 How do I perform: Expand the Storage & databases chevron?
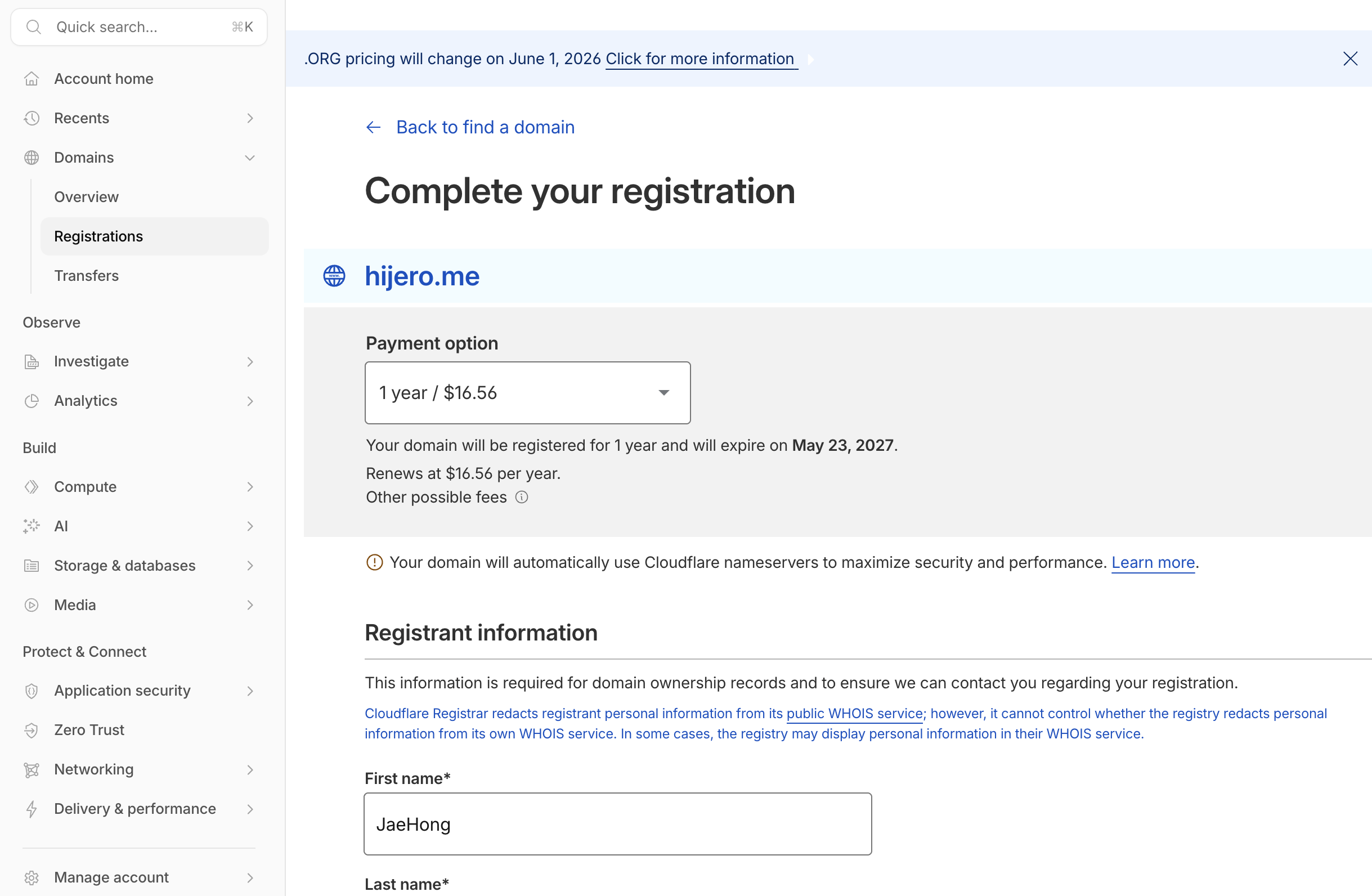[x=250, y=566]
